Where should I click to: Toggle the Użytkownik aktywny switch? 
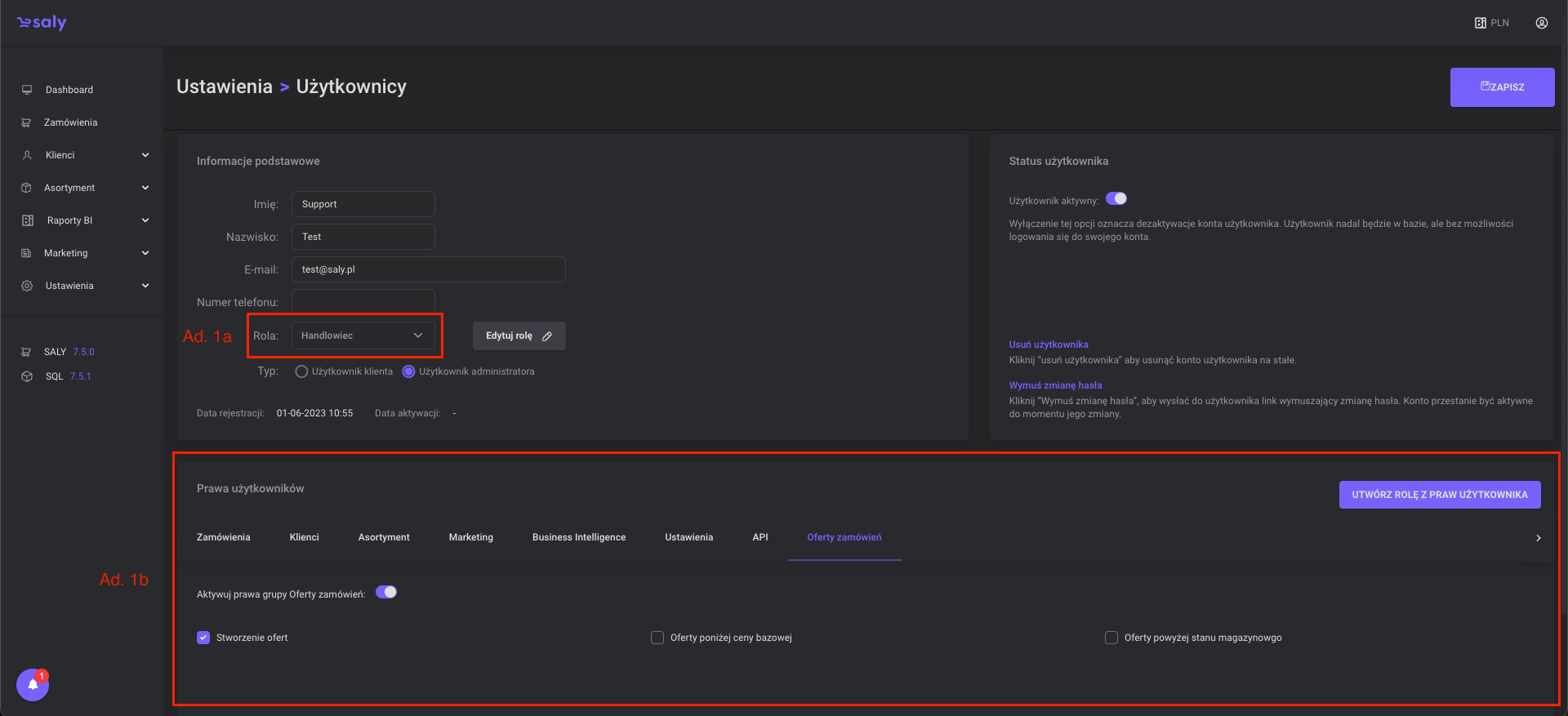coord(1116,199)
